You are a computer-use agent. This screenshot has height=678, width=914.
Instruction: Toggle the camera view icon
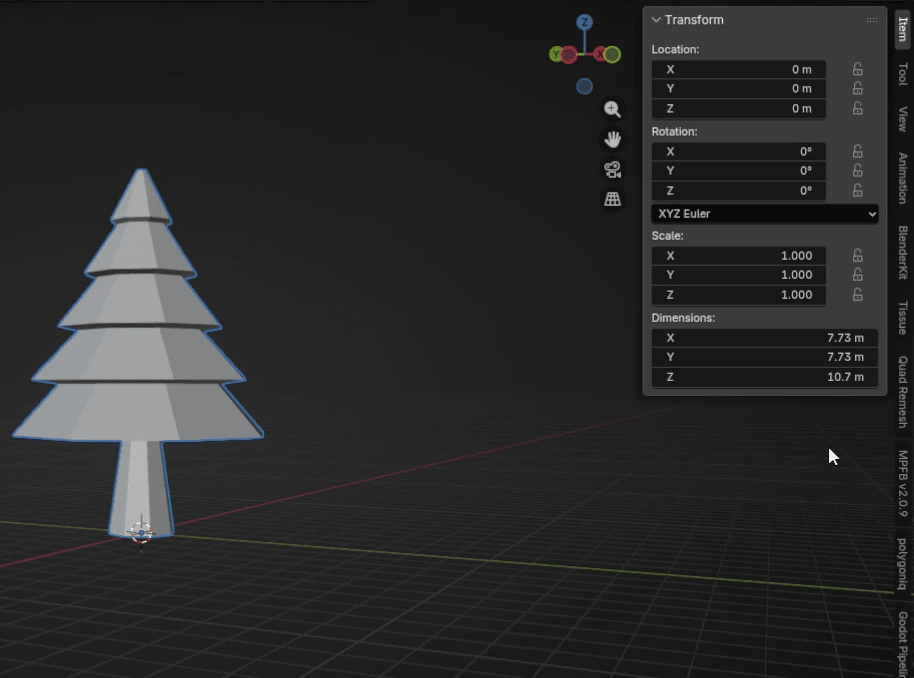pos(612,170)
